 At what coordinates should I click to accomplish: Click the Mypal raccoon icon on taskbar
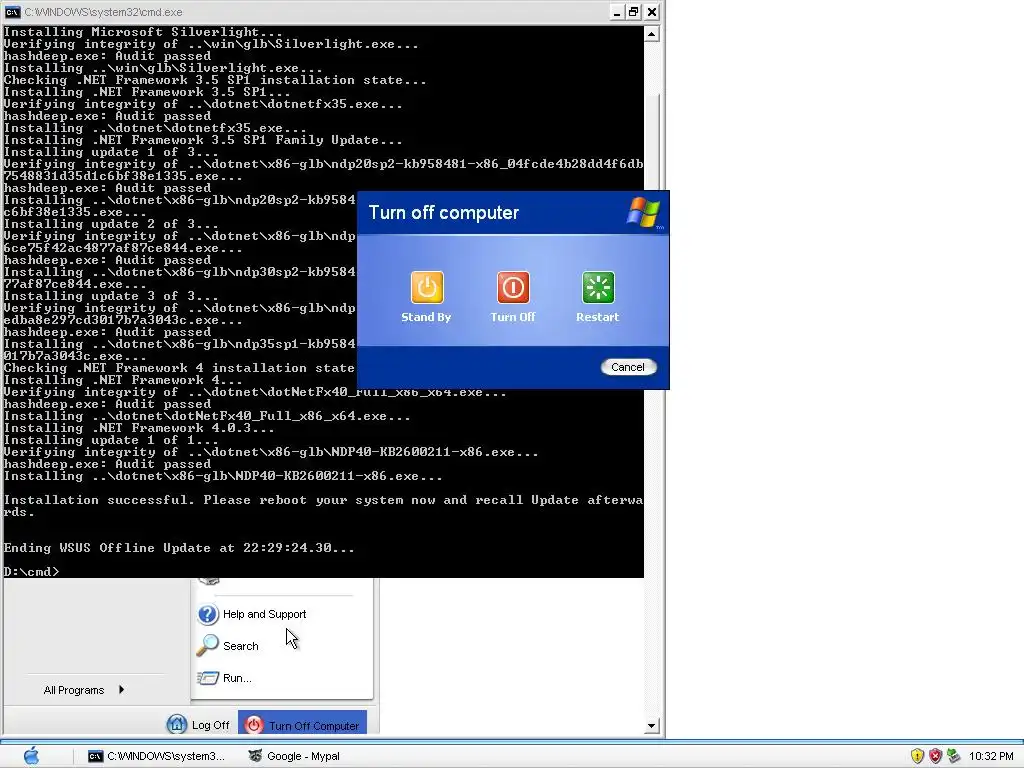tap(255, 756)
